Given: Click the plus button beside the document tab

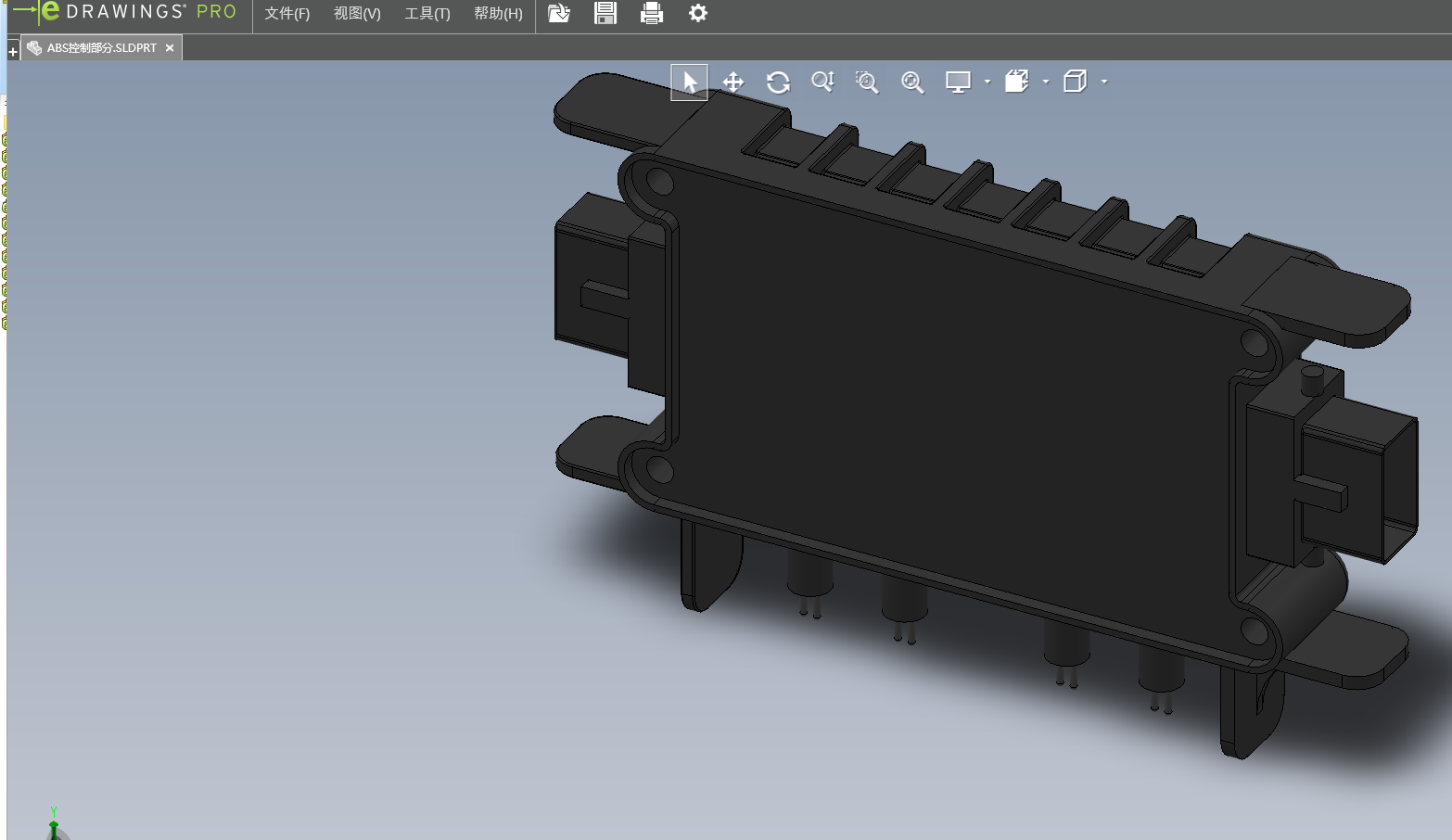Looking at the screenshot, I should point(13,52).
